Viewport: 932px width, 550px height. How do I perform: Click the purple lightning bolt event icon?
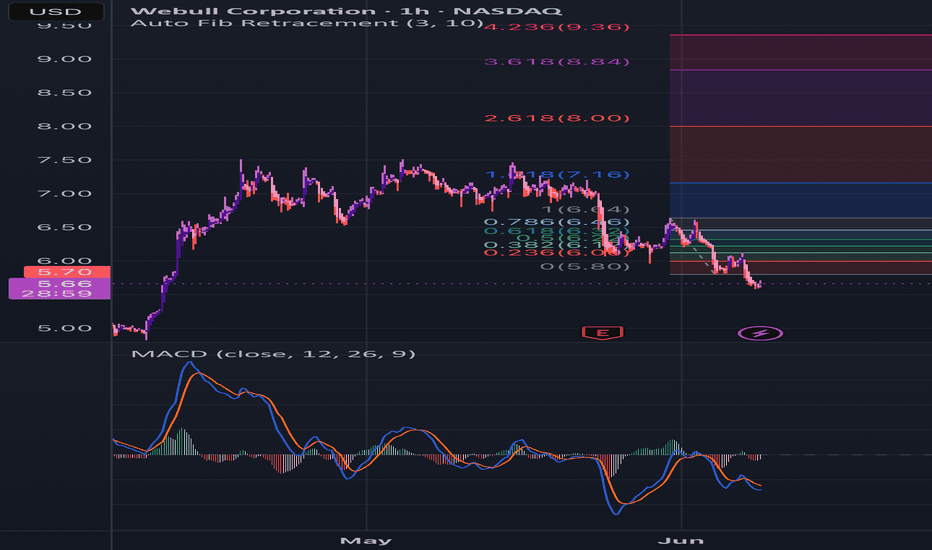click(760, 334)
